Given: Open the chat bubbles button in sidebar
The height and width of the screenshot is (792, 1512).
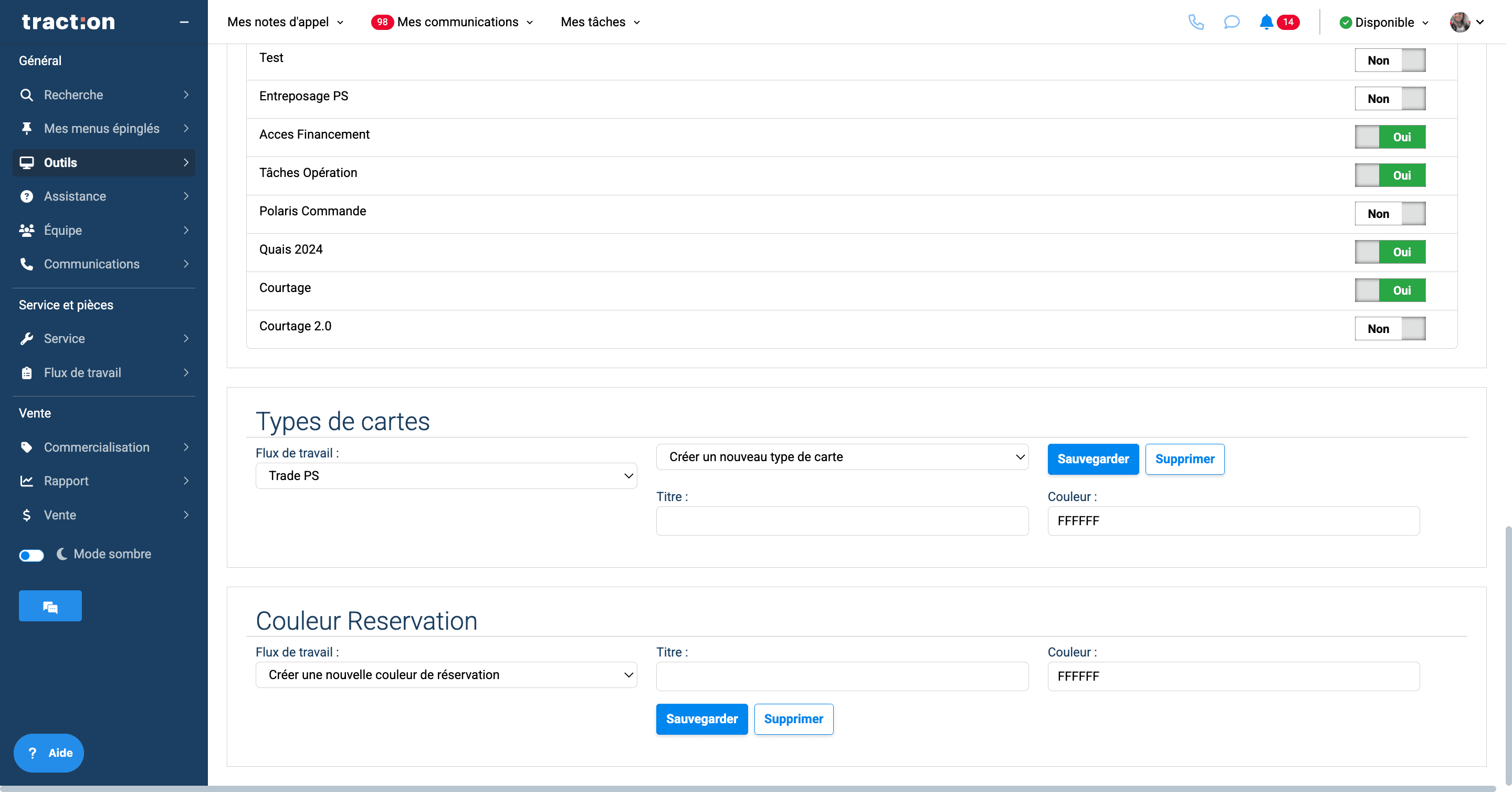Looking at the screenshot, I should (50, 606).
